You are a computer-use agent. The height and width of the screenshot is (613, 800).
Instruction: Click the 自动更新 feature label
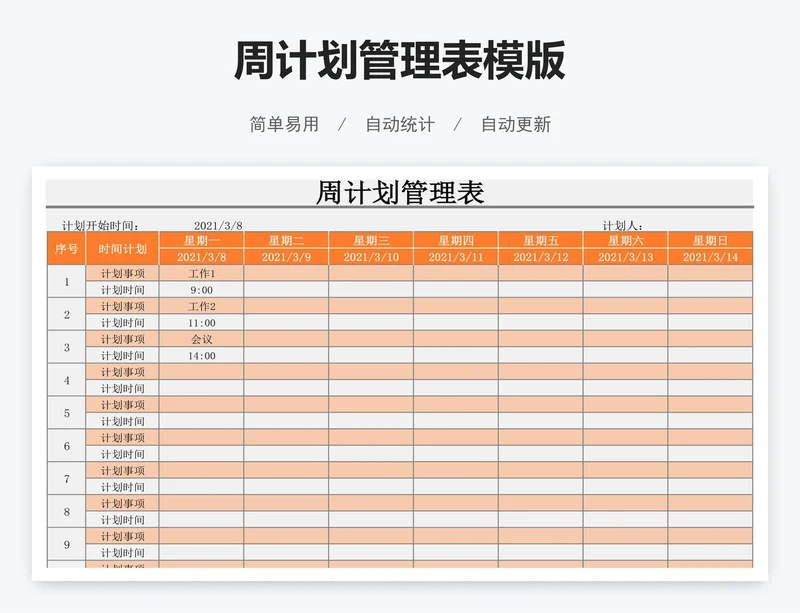[516, 125]
